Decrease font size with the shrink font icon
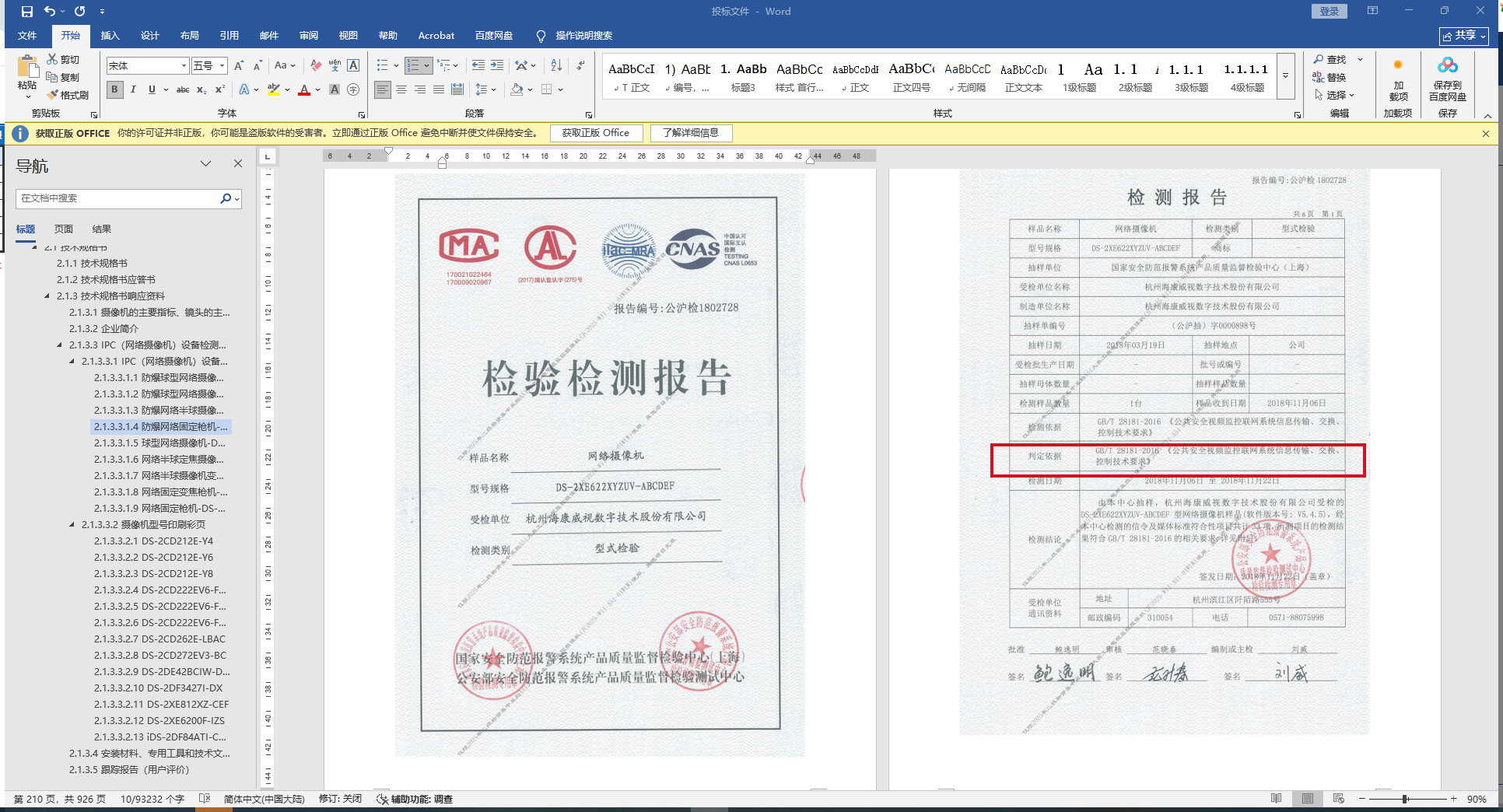Screen dimensions: 1503x812 click(258, 66)
